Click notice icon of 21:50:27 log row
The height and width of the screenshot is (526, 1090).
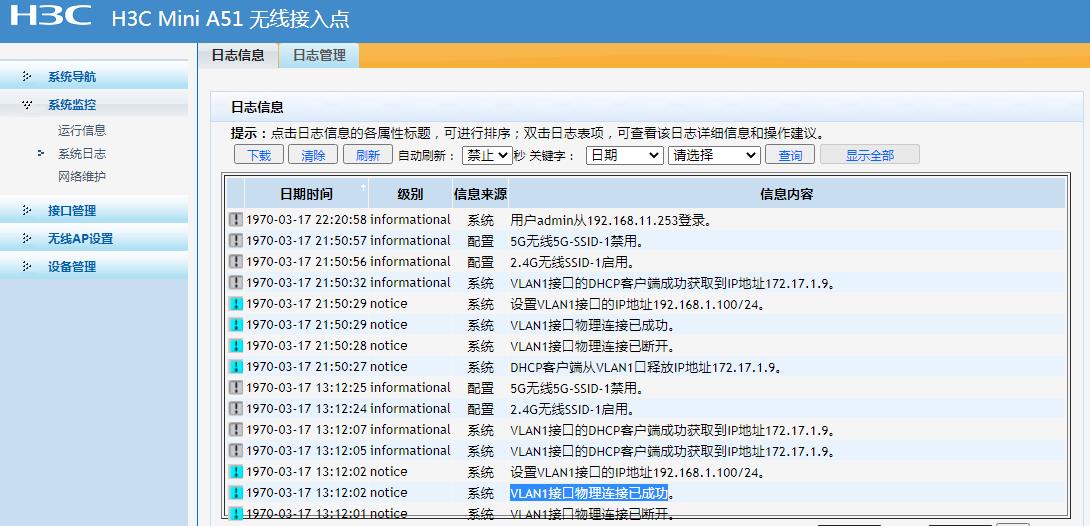click(236, 367)
